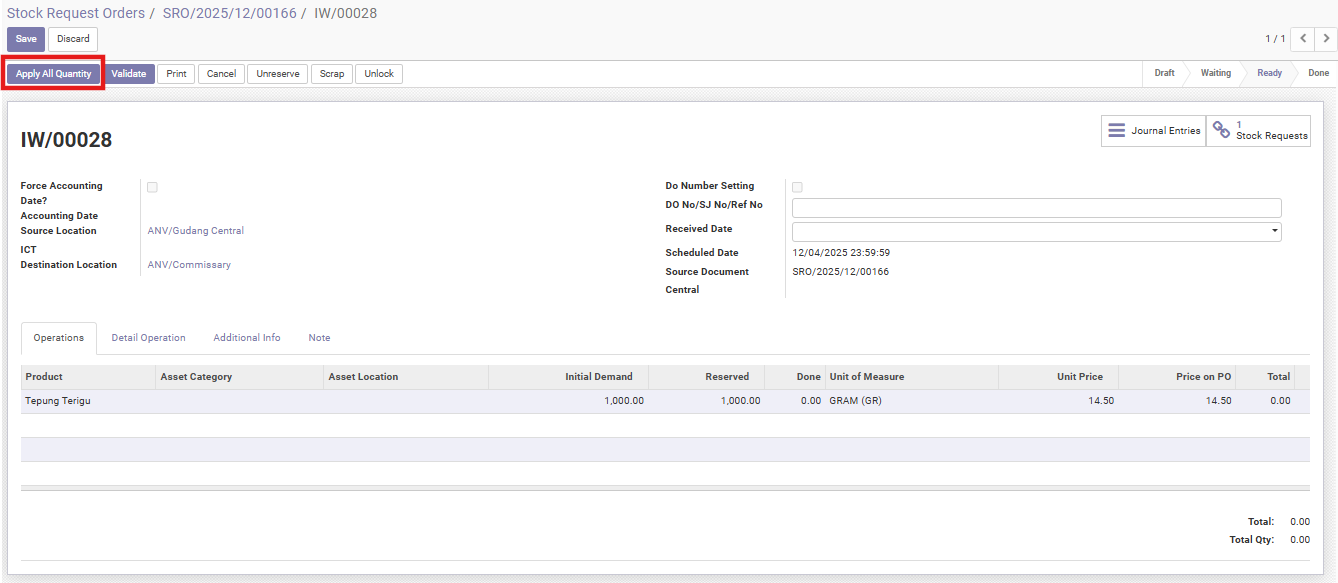Expand the Received Date dropdown
The width and height of the screenshot is (1338, 583).
pos(1274,231)
